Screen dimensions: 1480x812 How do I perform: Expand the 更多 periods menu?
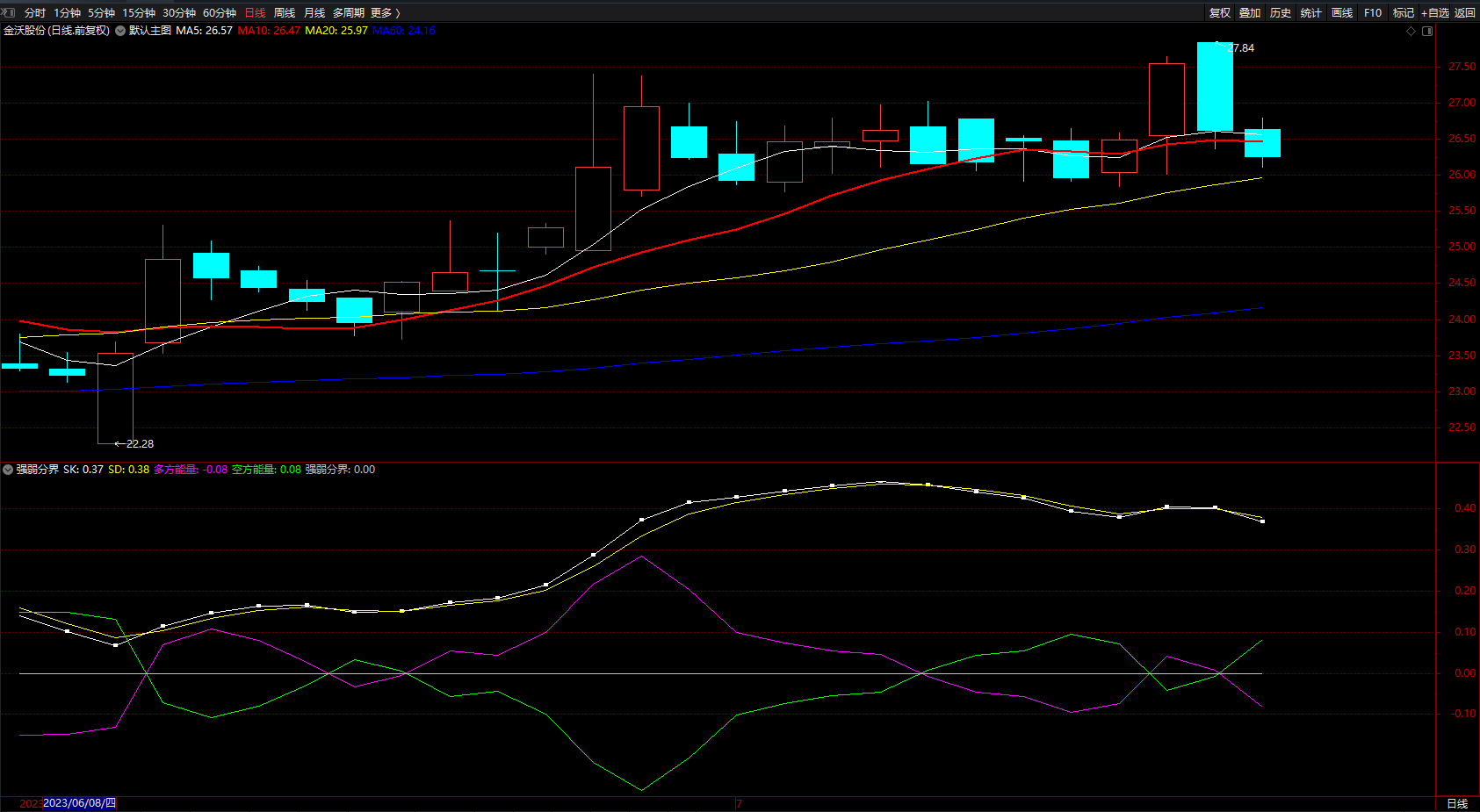(x=385, y=12)
